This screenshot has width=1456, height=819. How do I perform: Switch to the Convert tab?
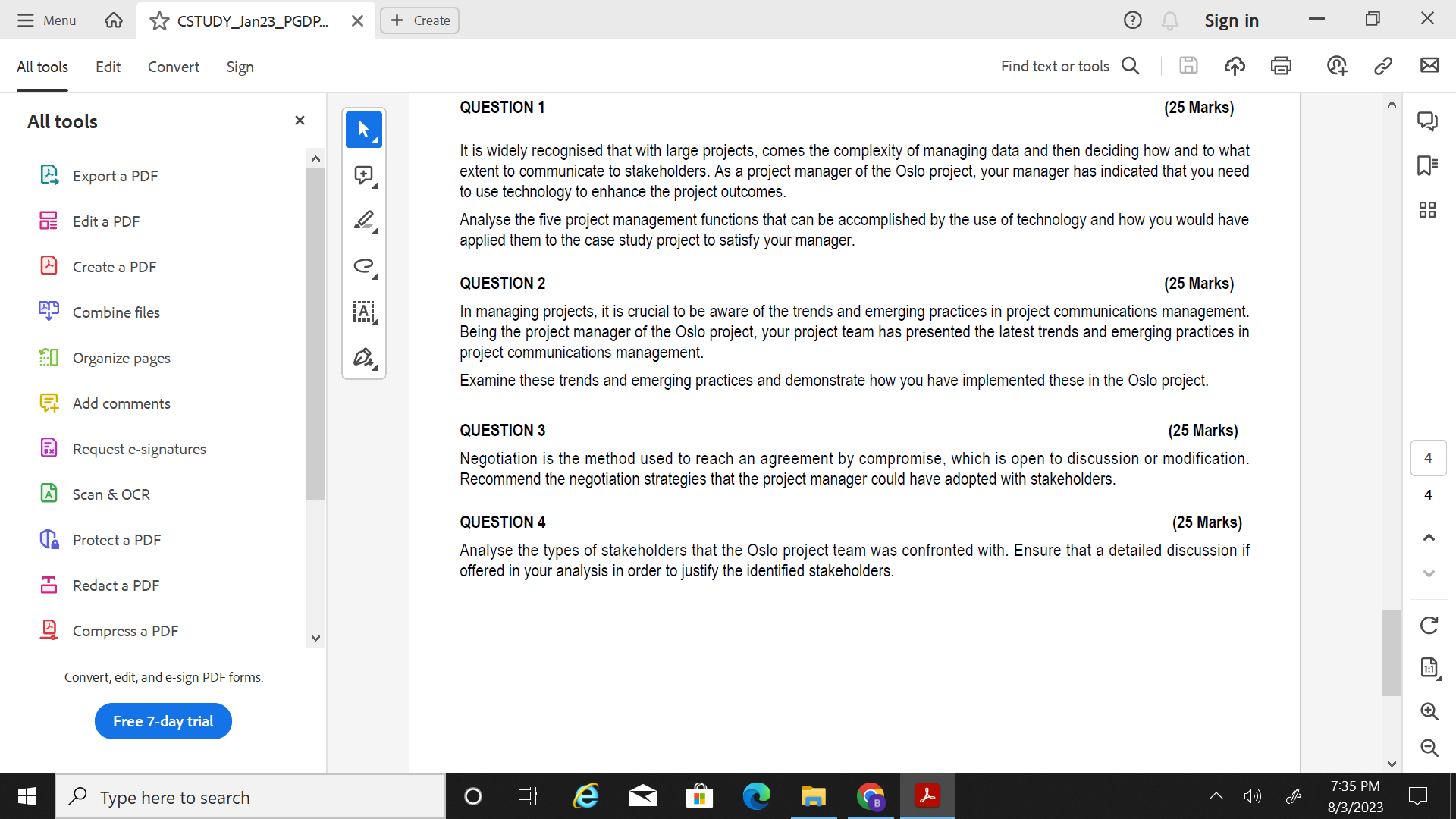pyautogui.click(x=173, y=67)
